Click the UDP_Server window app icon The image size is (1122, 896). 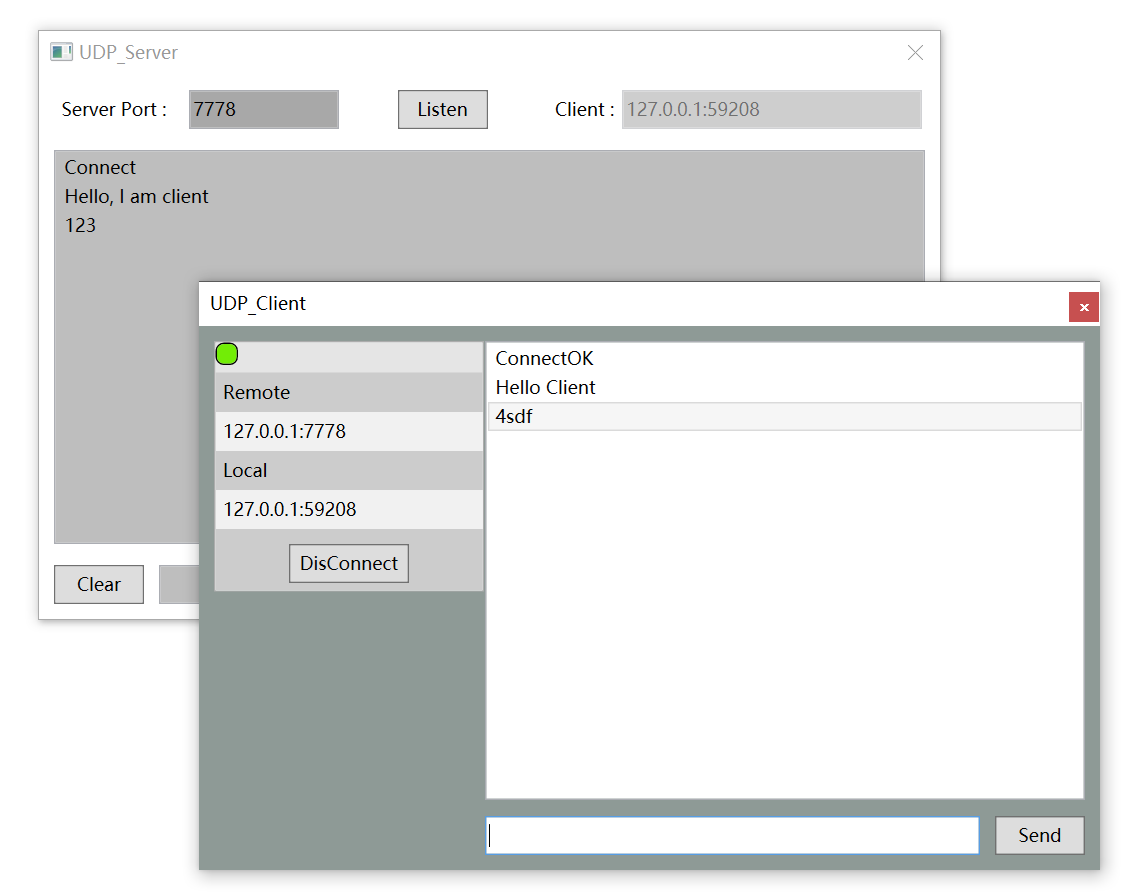tap(62, 52)
